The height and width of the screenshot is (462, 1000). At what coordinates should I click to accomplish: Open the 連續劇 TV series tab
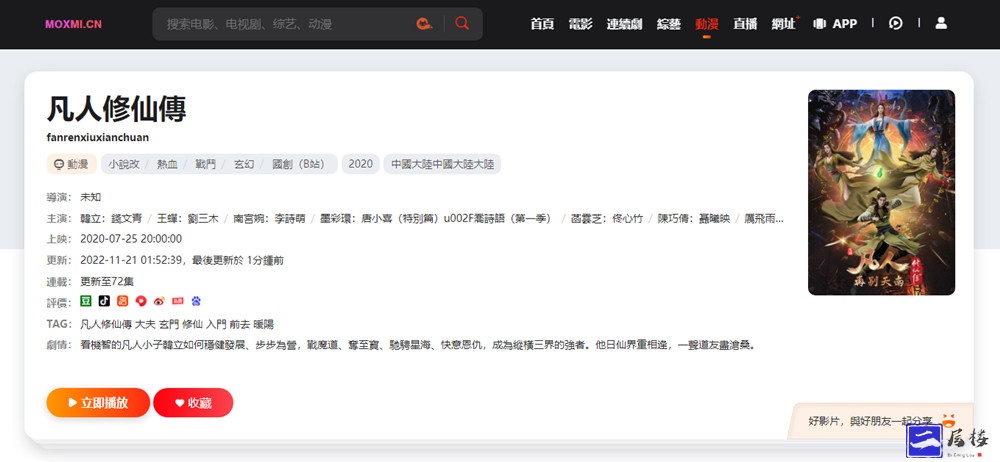coord(625,24)
